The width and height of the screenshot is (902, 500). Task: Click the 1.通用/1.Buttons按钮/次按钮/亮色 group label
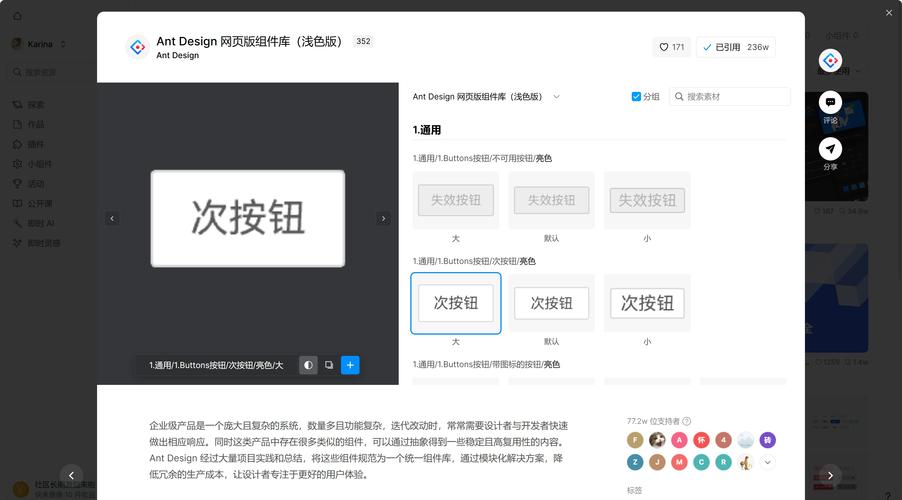[474, 261]
